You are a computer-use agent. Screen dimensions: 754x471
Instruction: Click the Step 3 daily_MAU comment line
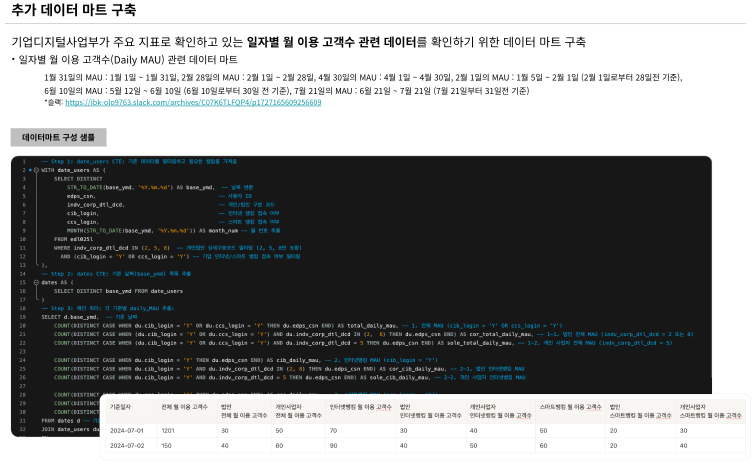coord(108,308)
